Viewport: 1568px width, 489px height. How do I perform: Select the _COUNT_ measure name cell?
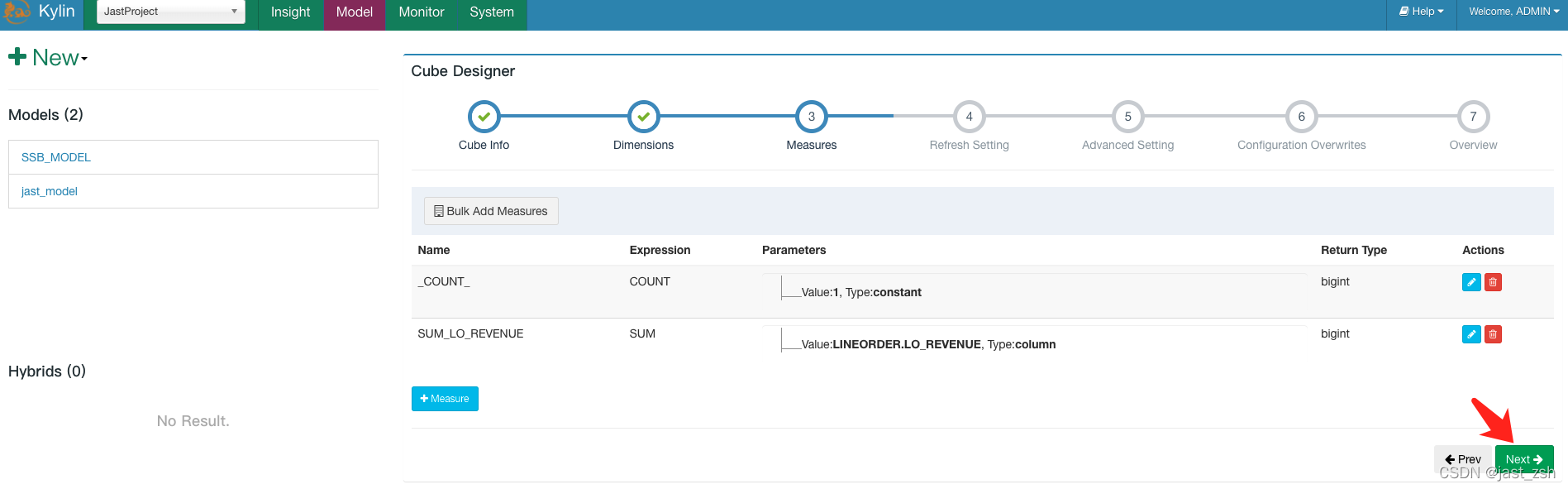pos(444,281)
